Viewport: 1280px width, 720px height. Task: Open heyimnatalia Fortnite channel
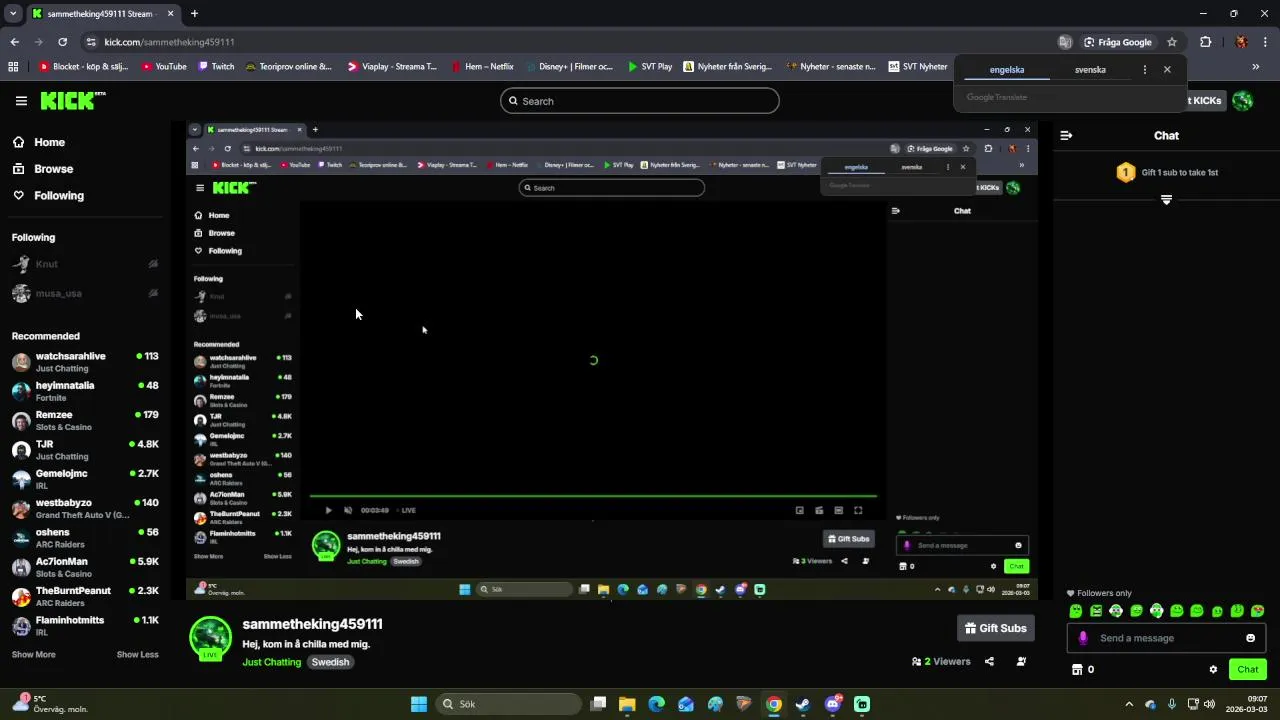85,391
